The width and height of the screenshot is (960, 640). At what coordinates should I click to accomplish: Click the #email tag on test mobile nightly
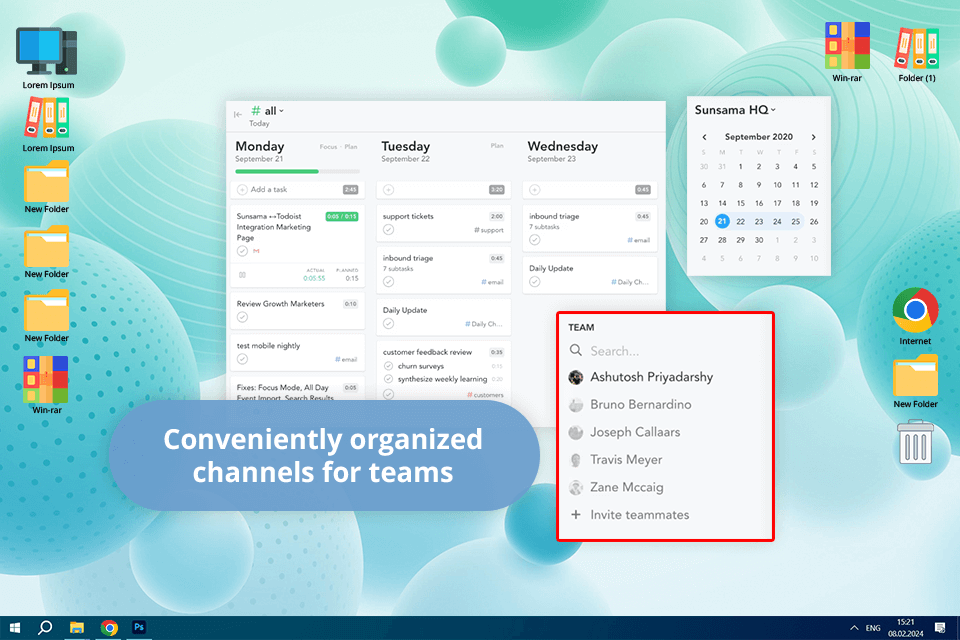[346, 360]
